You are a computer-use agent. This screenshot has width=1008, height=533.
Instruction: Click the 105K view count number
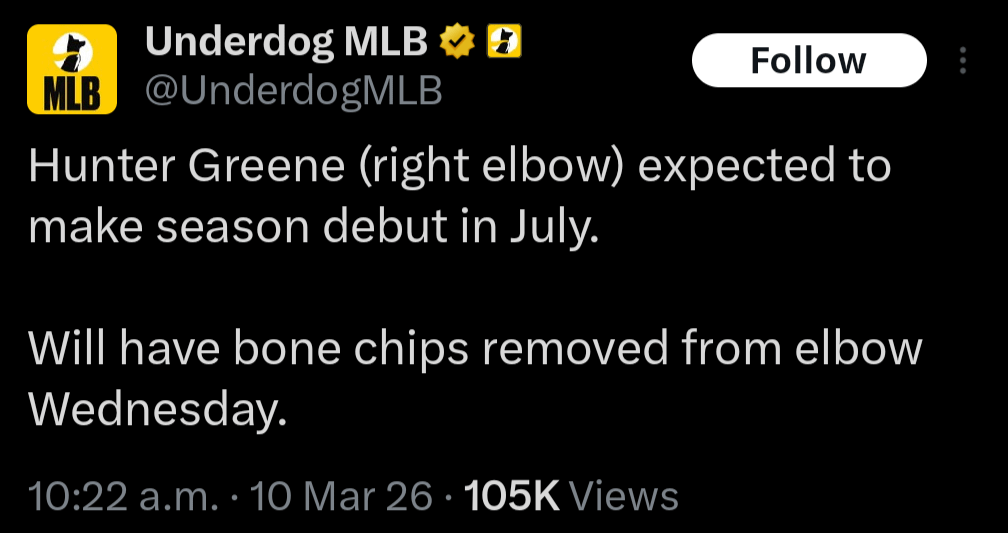click(x=513, y=495)
